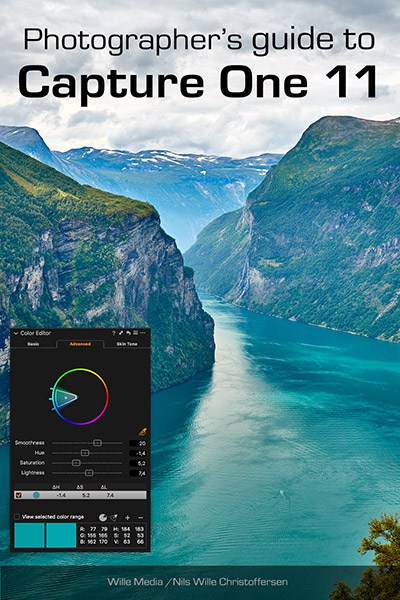This screenshot has height=600, width=400.
Task: Select the Advanced tab
Action: tap(80, 344)
